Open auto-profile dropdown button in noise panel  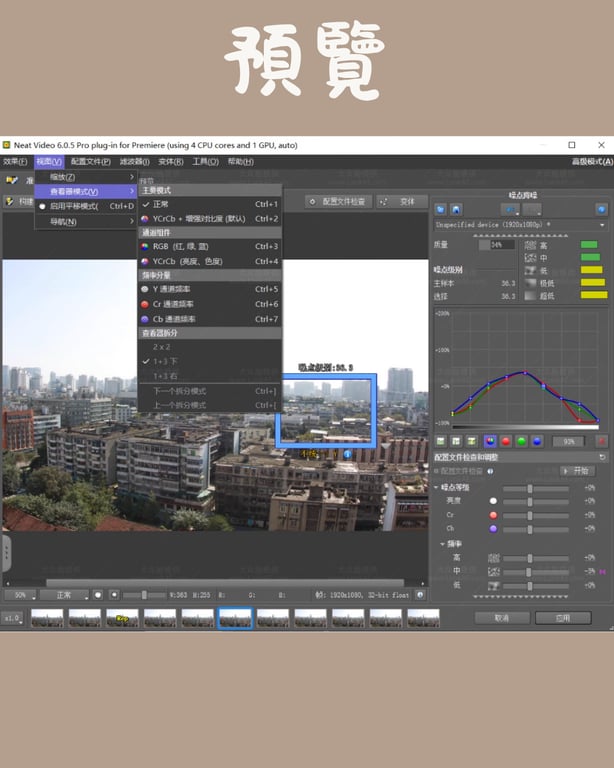(511, 210)
